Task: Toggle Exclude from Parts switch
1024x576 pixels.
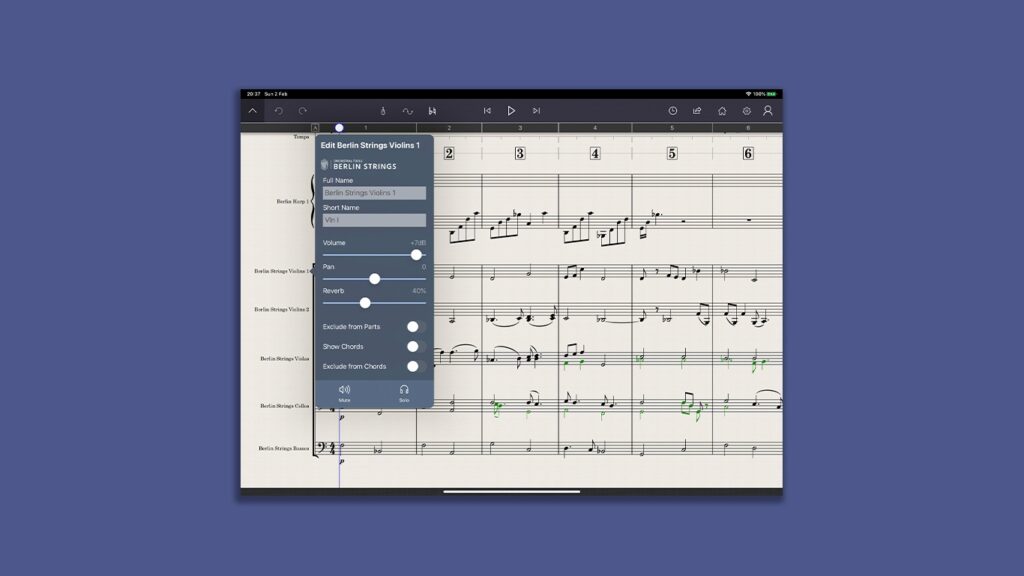Action: coord(416,327)
